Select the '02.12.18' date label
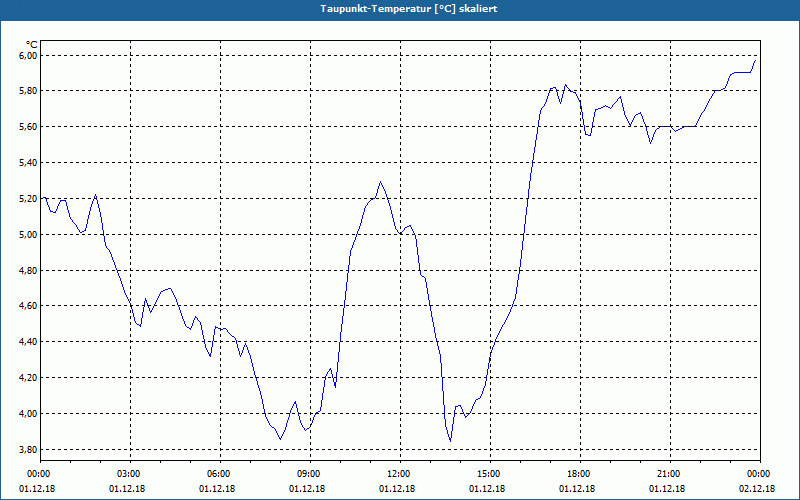Screen dimensions: 800x500 757,489
